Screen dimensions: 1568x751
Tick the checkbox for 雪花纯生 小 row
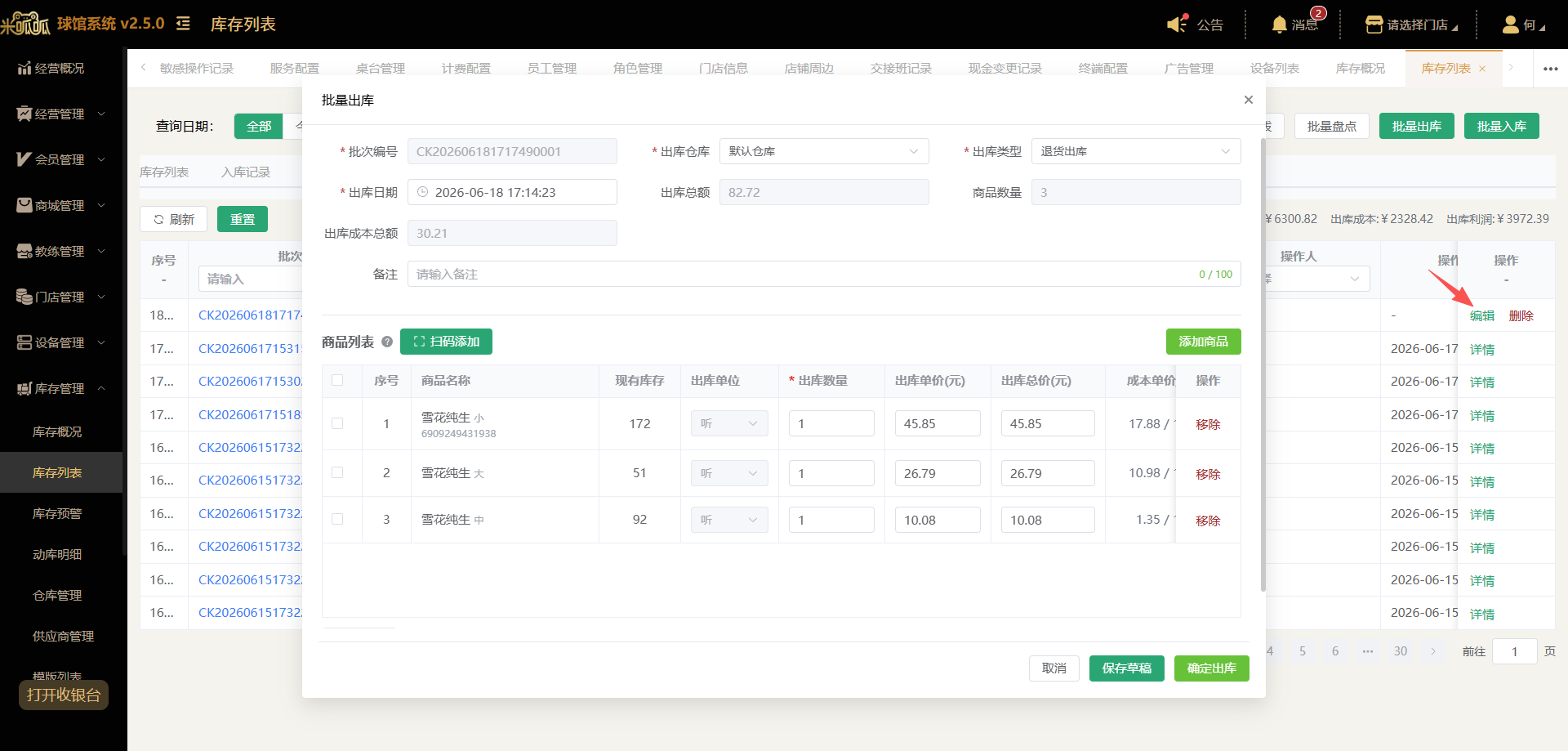337,423
